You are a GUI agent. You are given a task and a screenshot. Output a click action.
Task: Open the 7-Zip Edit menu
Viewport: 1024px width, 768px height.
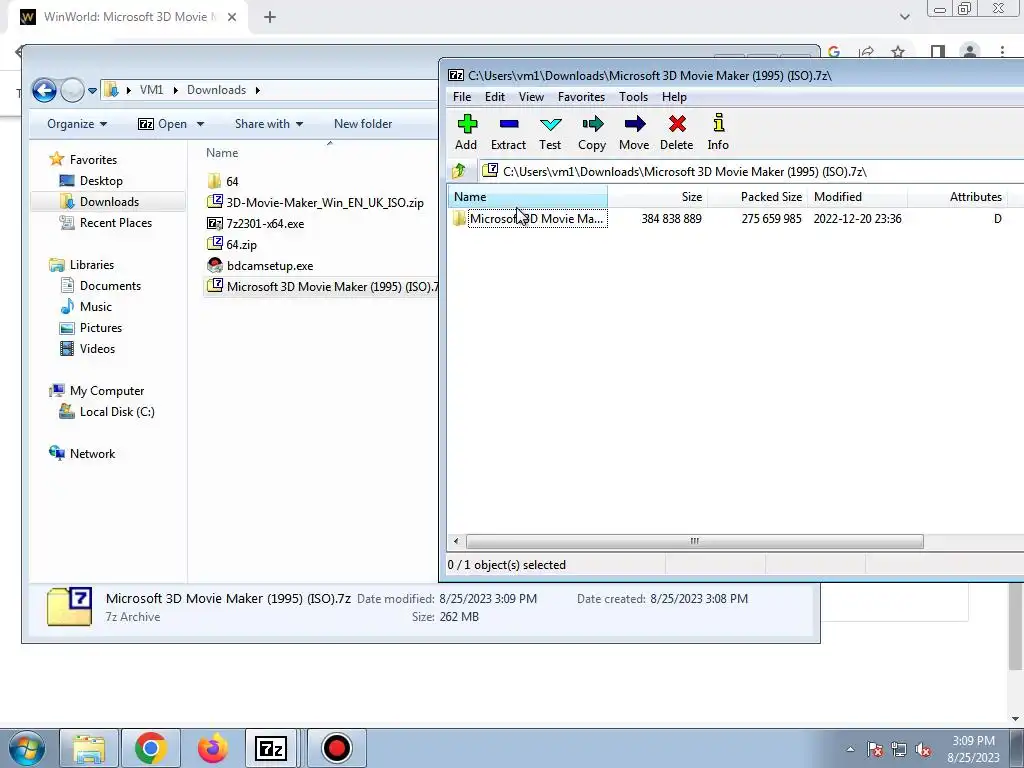(494, 97)
